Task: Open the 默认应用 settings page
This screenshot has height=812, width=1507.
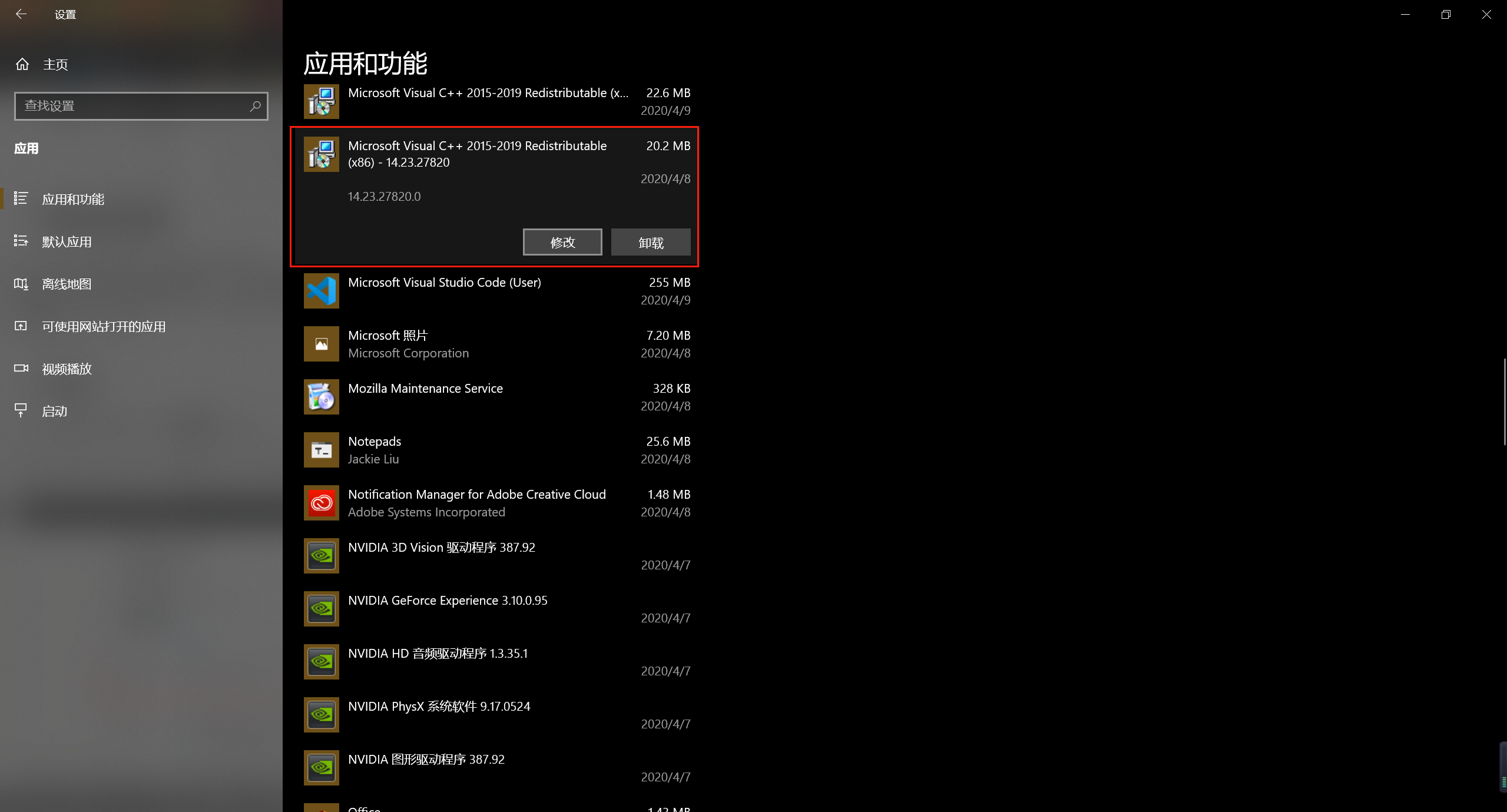Action: point(67,242)
